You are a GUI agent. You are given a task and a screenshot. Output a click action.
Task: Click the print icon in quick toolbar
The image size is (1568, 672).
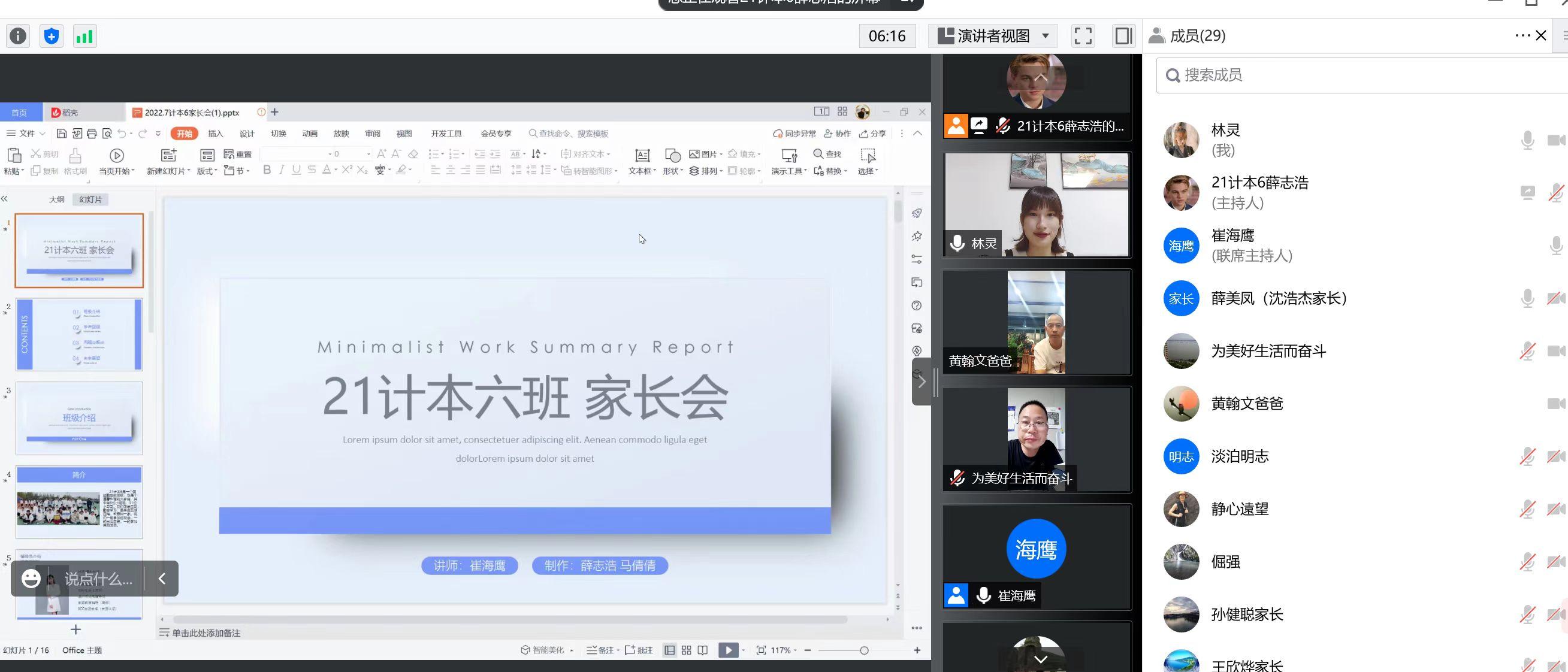[x=92, y=134]
